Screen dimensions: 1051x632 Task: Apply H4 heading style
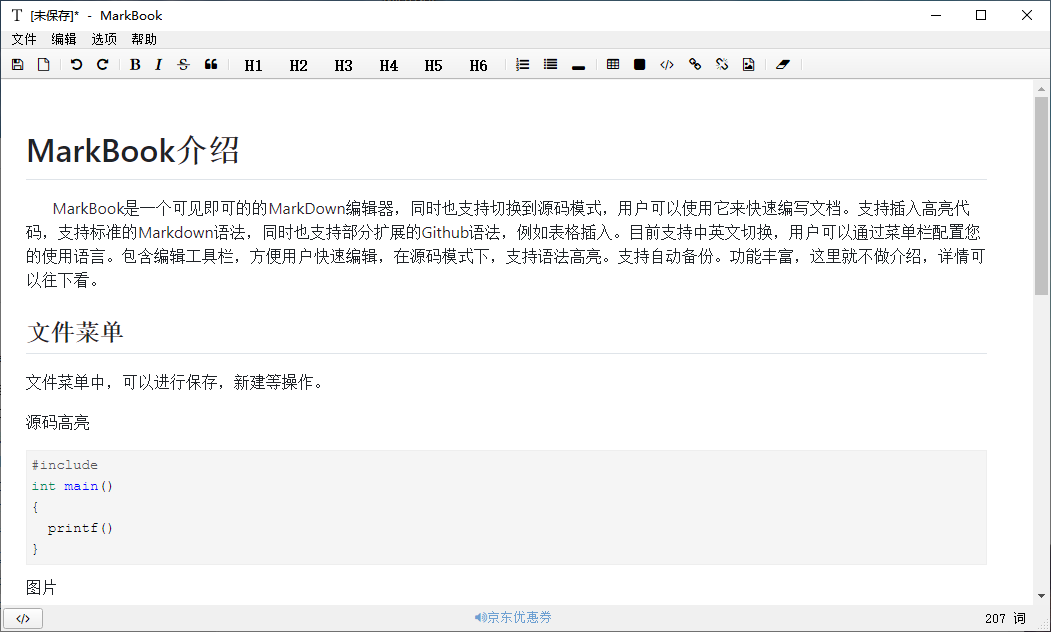pyautogui.click(x=388, y=65)
